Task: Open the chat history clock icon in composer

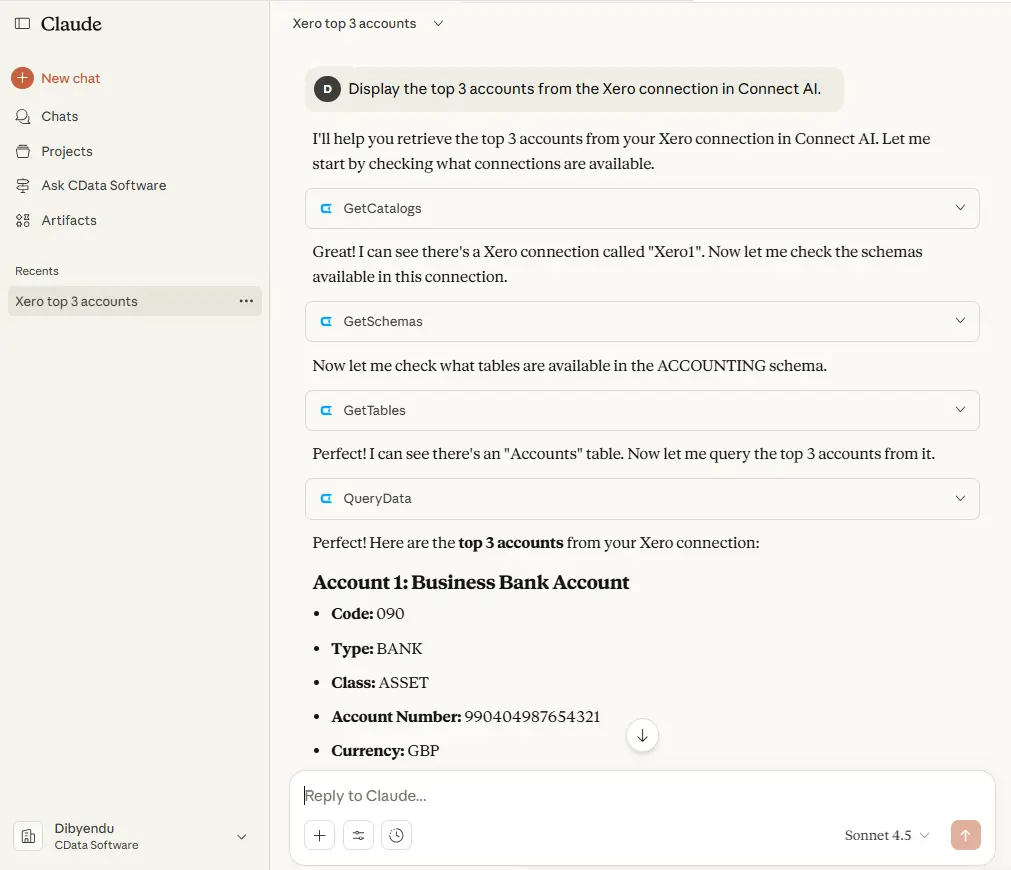Action: (x=396, y=835)
